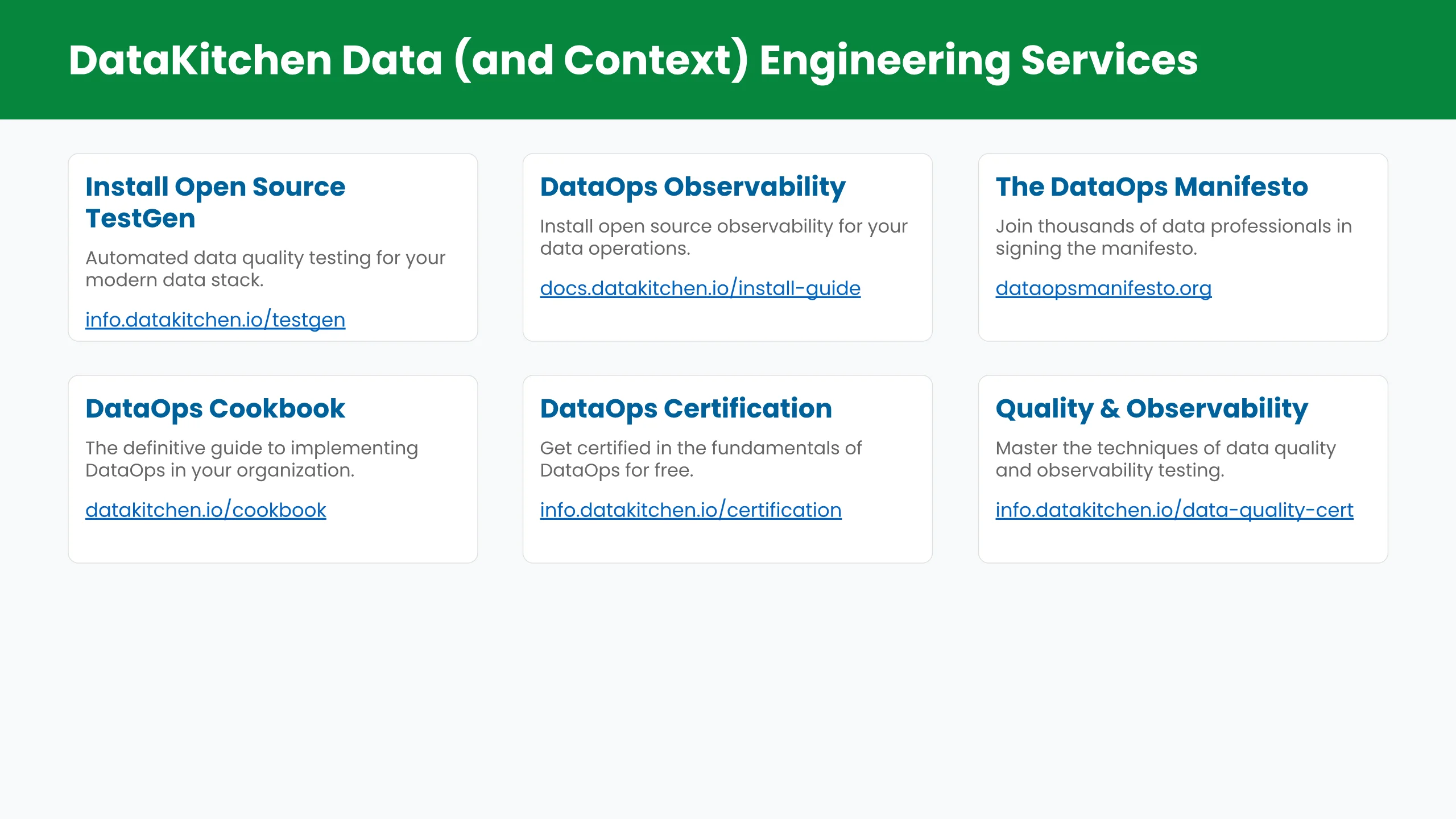1456x819 pixels.
Task: Click the Quality & Observability card title
Action: coord(1152,409)
